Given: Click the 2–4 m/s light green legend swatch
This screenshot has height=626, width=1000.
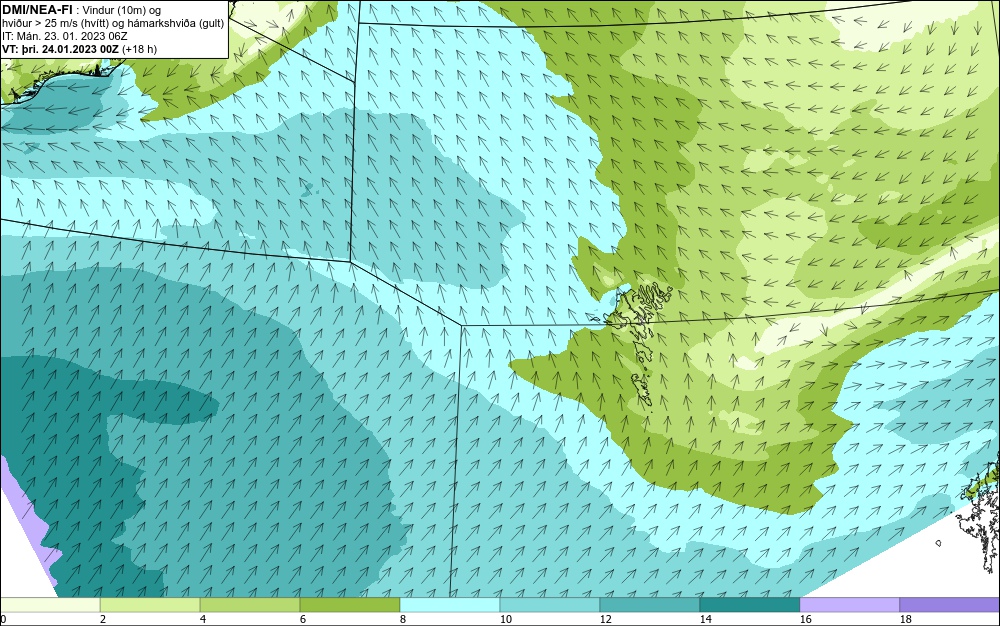Looking at the screenshot, I should (150, 604).
